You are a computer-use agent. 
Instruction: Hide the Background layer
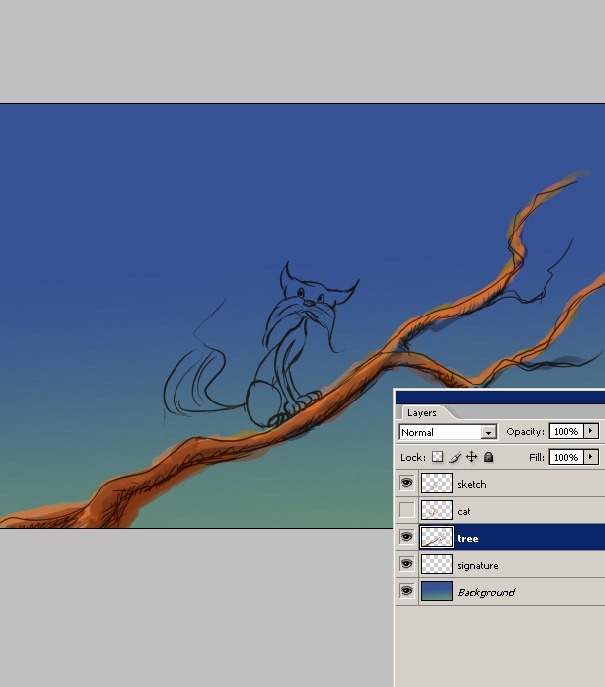coord(406,591)
